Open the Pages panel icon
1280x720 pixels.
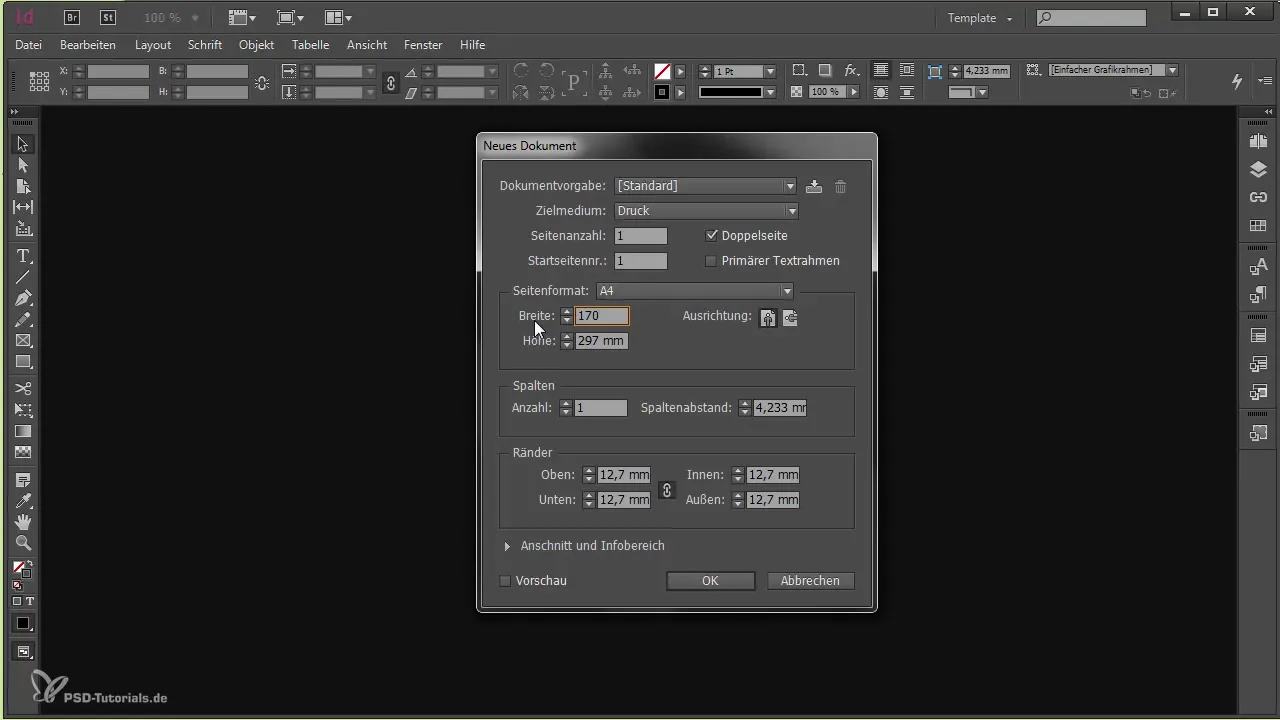[x=1258, y=142]
